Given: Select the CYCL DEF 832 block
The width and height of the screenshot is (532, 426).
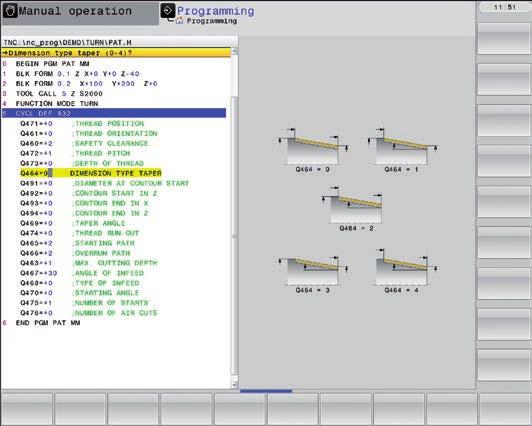Looking at the screenshot, I should (x=114, y=113).
